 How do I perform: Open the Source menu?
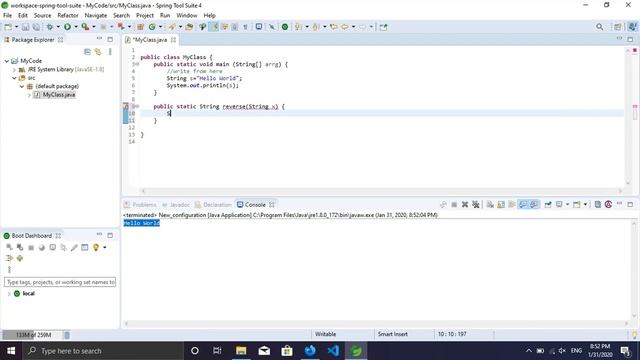click(x=42, y=15)
